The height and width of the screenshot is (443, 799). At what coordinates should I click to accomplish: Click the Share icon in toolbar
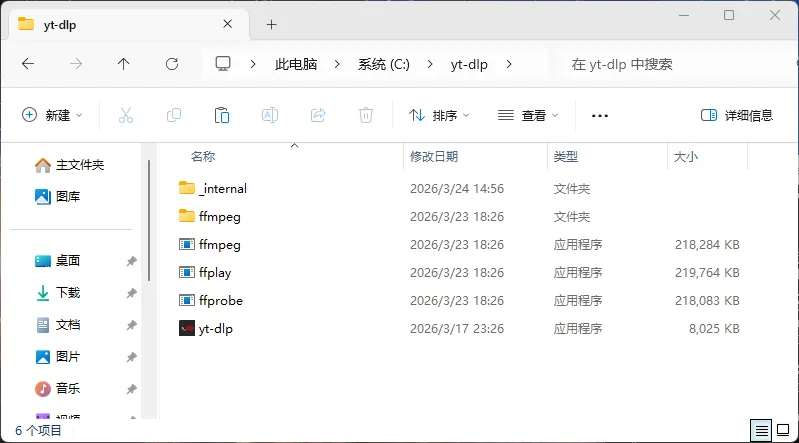click(318, 115)
